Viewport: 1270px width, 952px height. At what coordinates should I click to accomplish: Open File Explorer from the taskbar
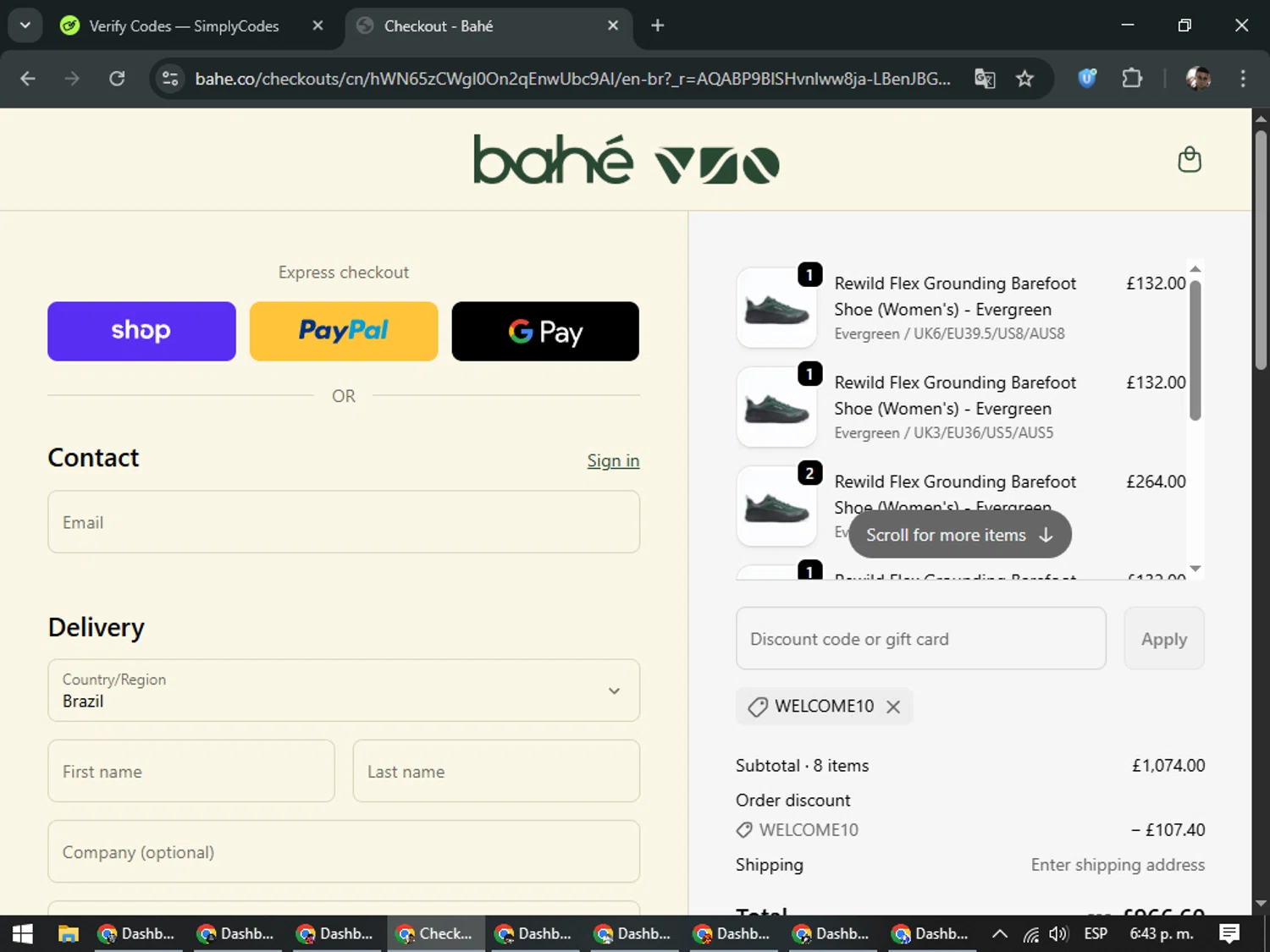point(69,933)
